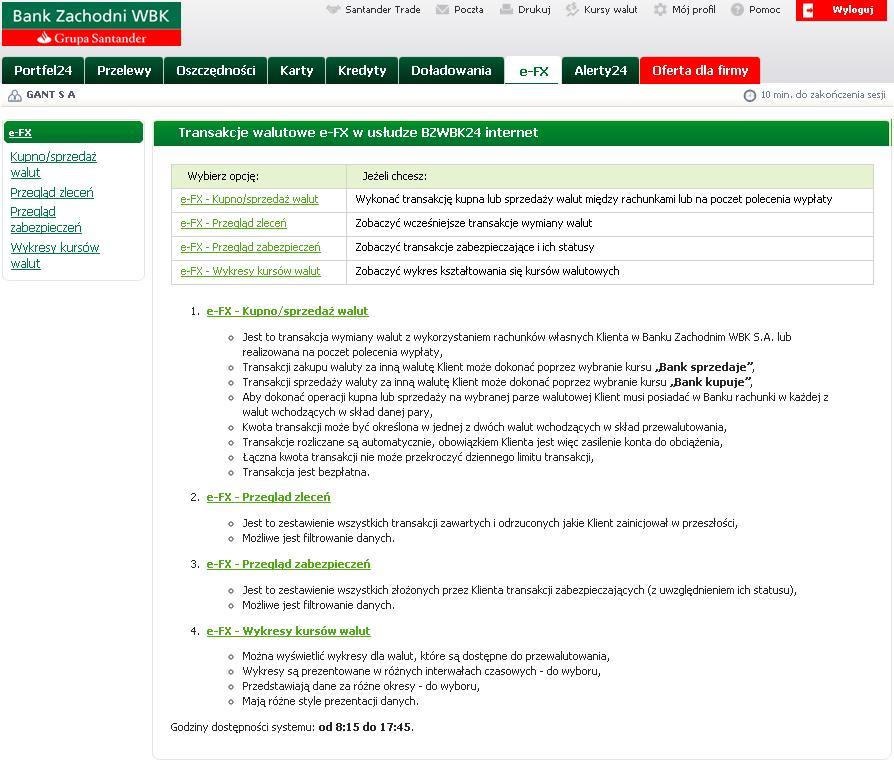Click the Kursy walut currency icon

tap(572, 10)
